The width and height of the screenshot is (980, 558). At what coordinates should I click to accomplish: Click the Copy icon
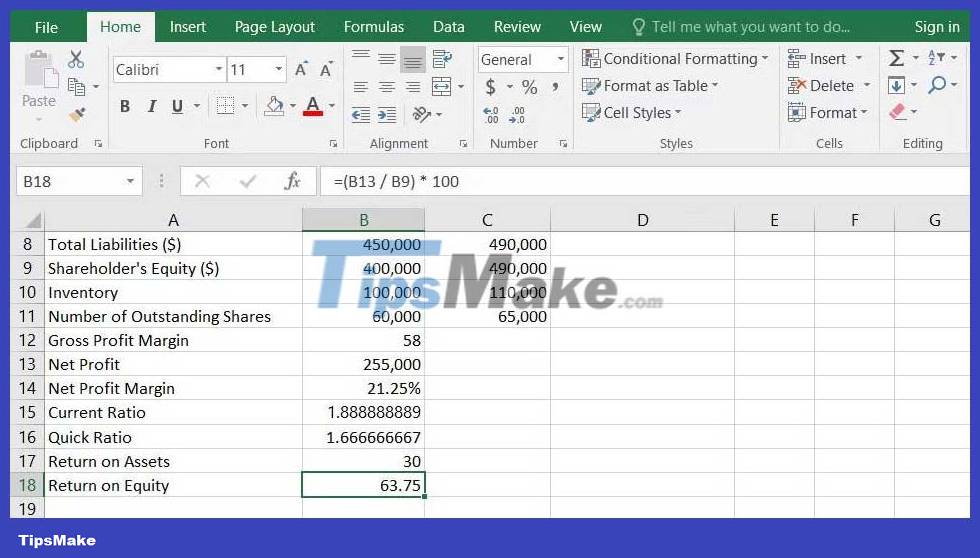[x=76, y=86]
